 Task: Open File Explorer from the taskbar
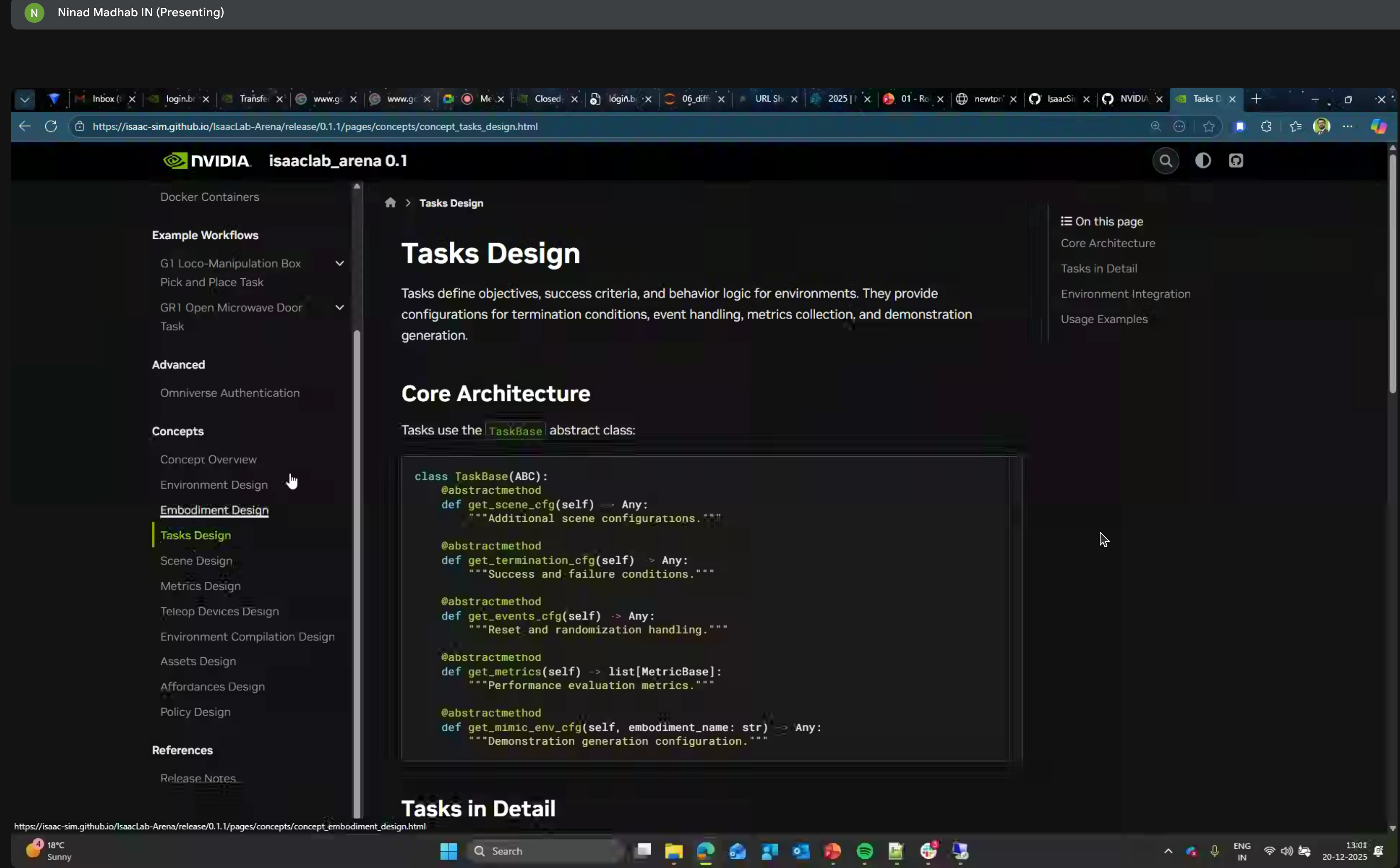click(x=674, y=851)
